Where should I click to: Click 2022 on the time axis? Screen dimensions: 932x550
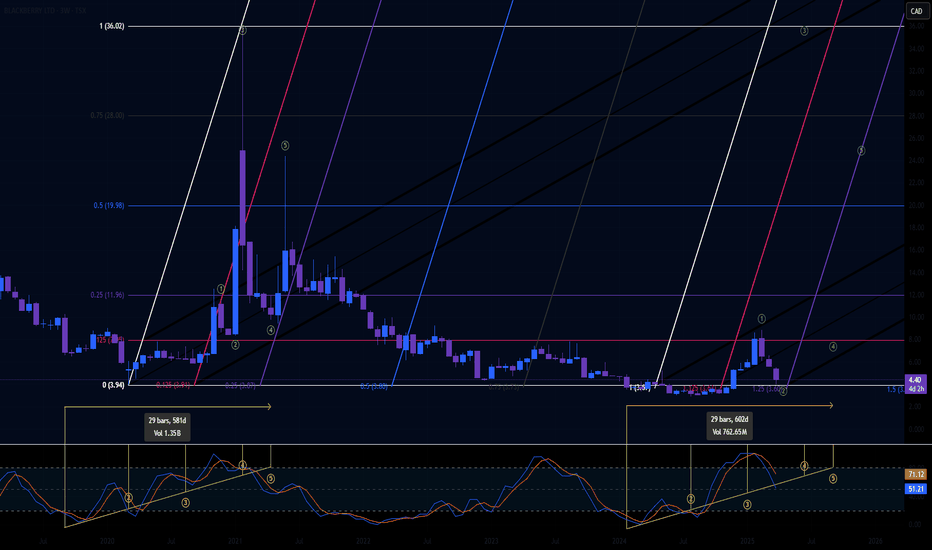[363, 541]
